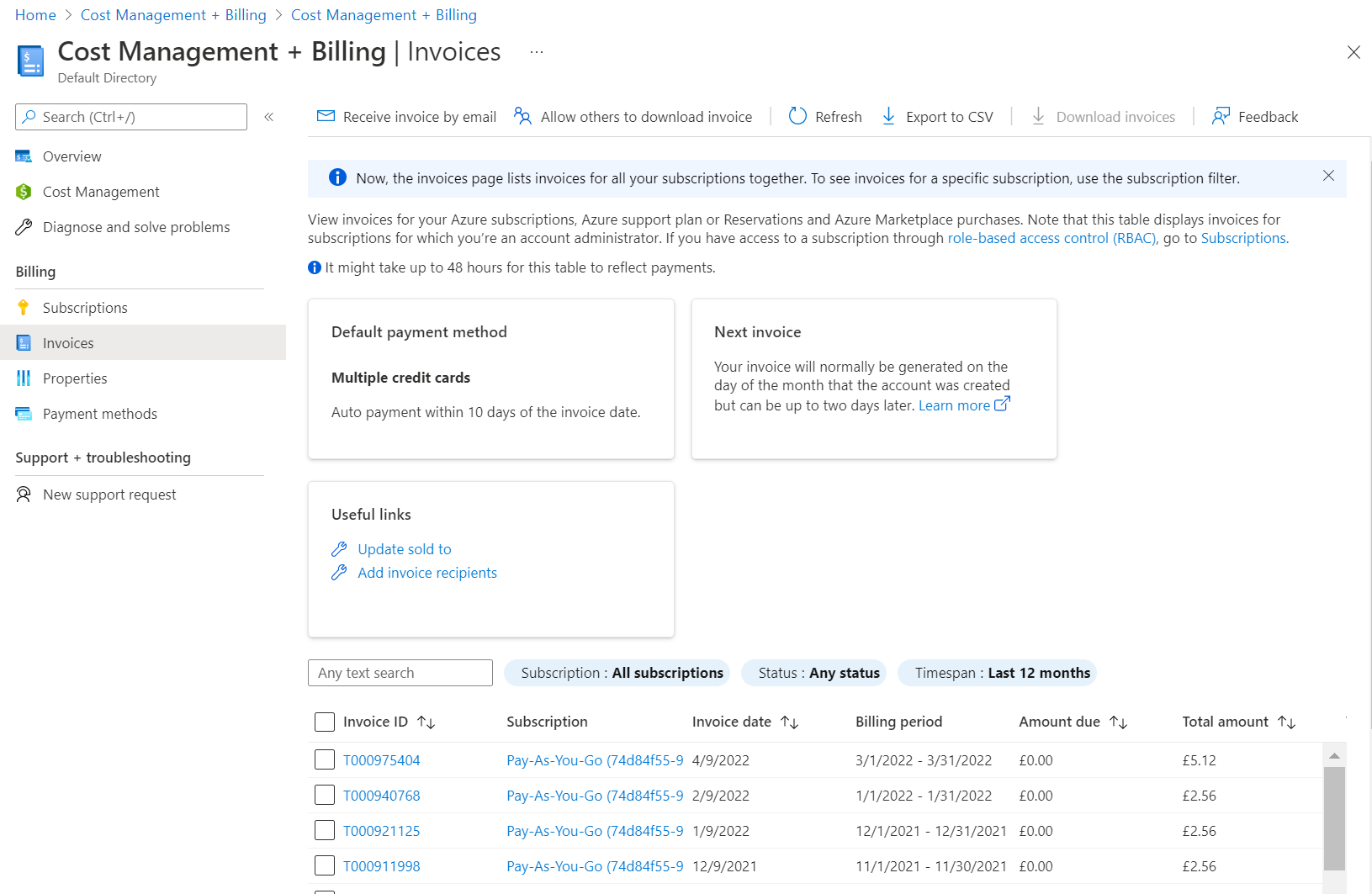Image resolution: width=1372 pixels, height=894 pixels.
Task: Click the Any text search field
Action: (400, 673)
